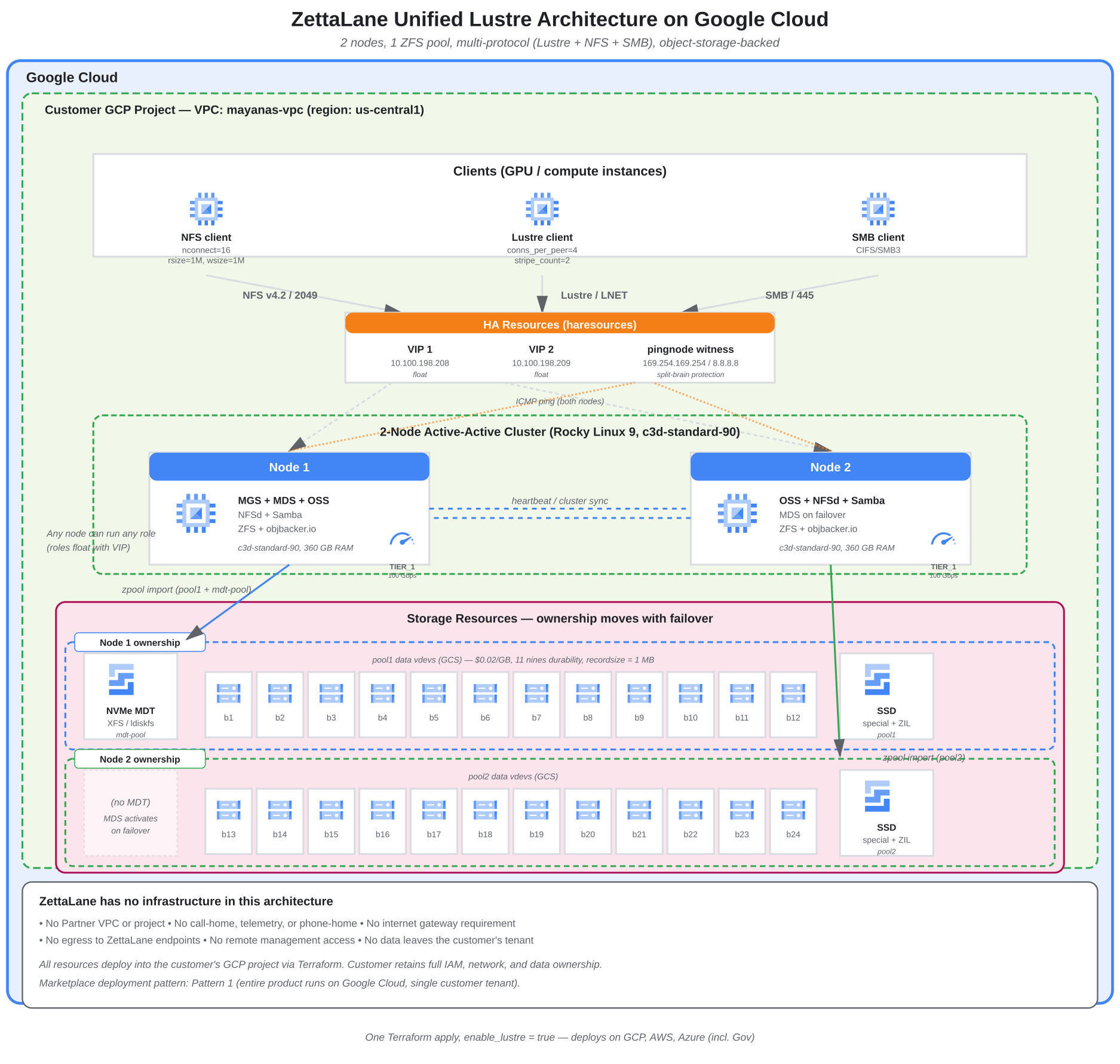The width and height of the screenshot is (1120, 1064).
Task: Click the (no MDT) placeholder box
Action: point(130,812)
